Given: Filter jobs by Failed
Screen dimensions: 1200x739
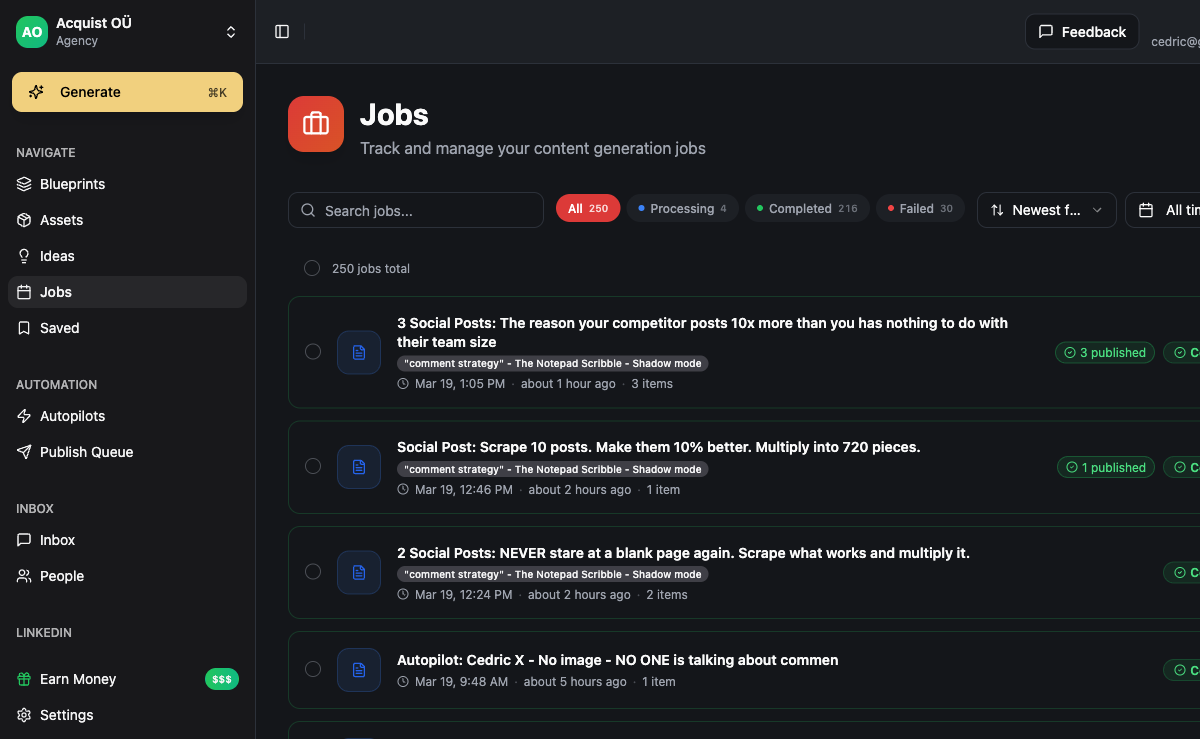Looking at the screenshot, I should point(921,208).
